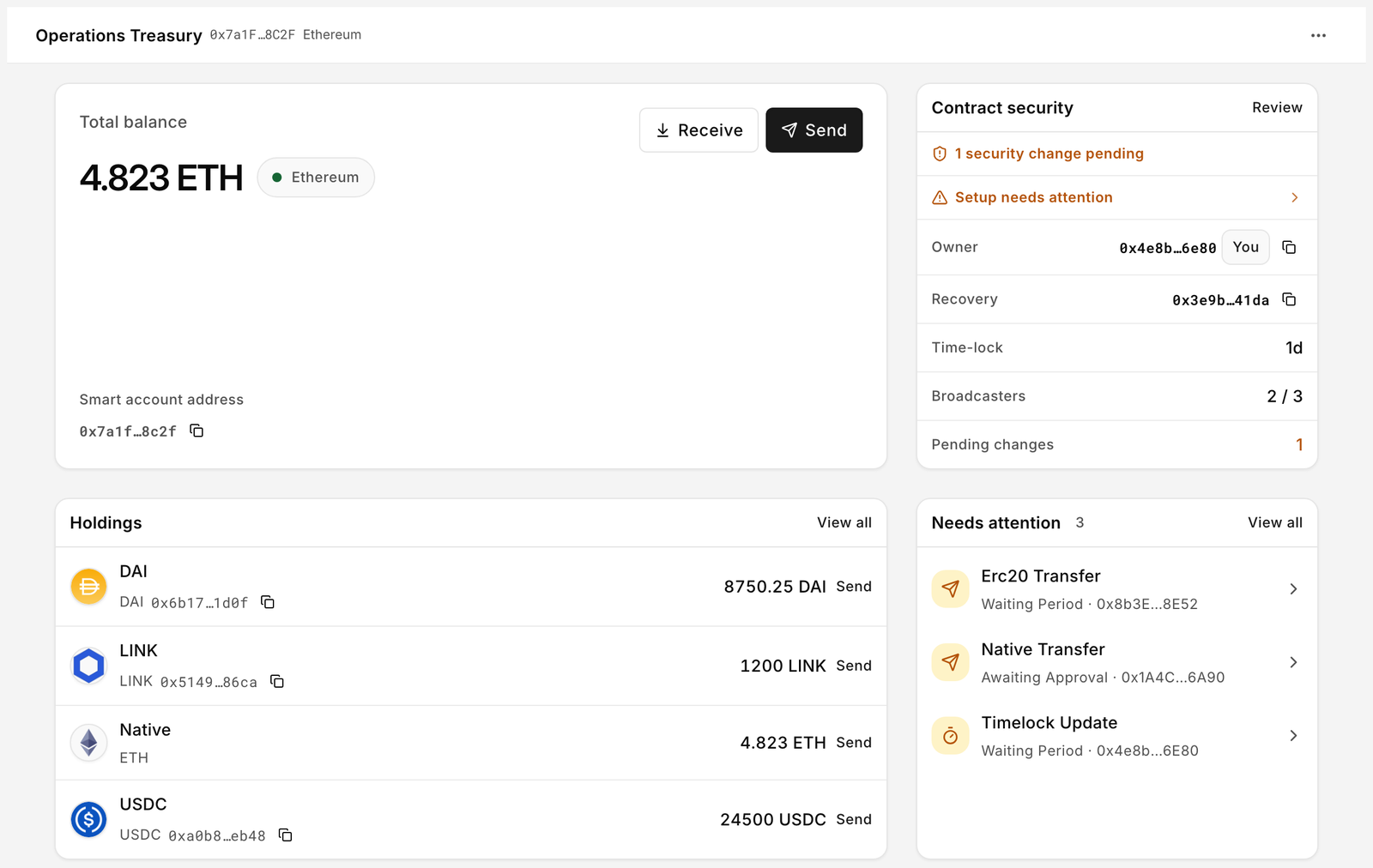Screen dimensions: 1373x868
Task: Open Native Transfer details via its chevron
Action: (1293, 662)
